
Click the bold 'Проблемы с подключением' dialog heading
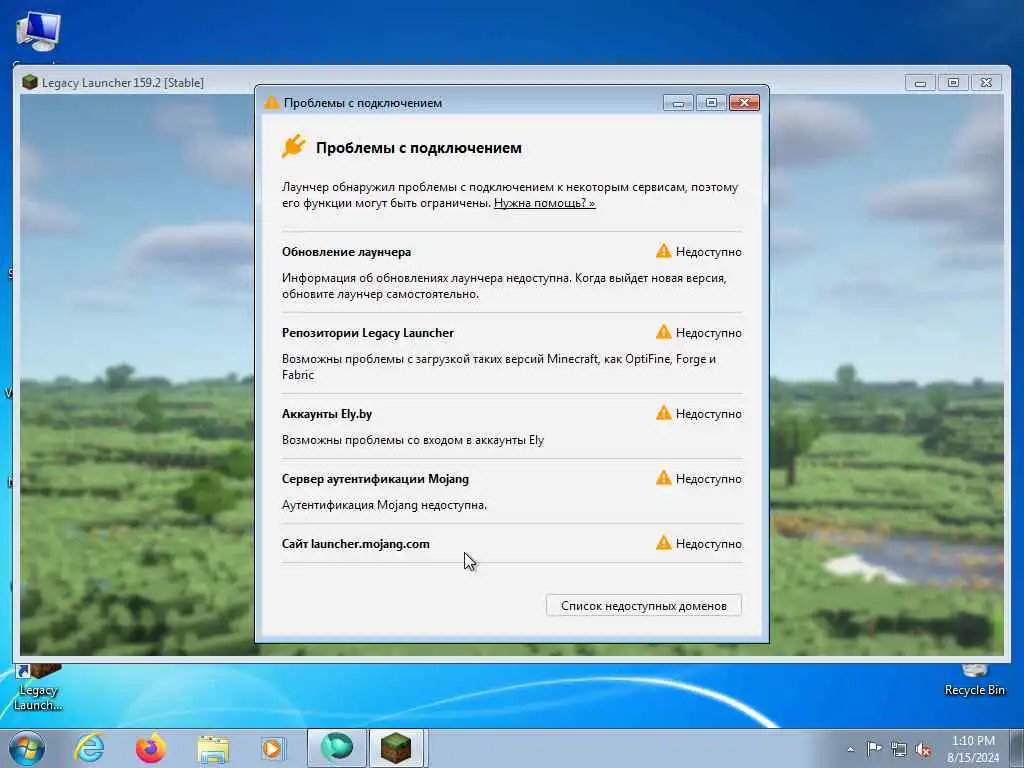tap(419, 148)
